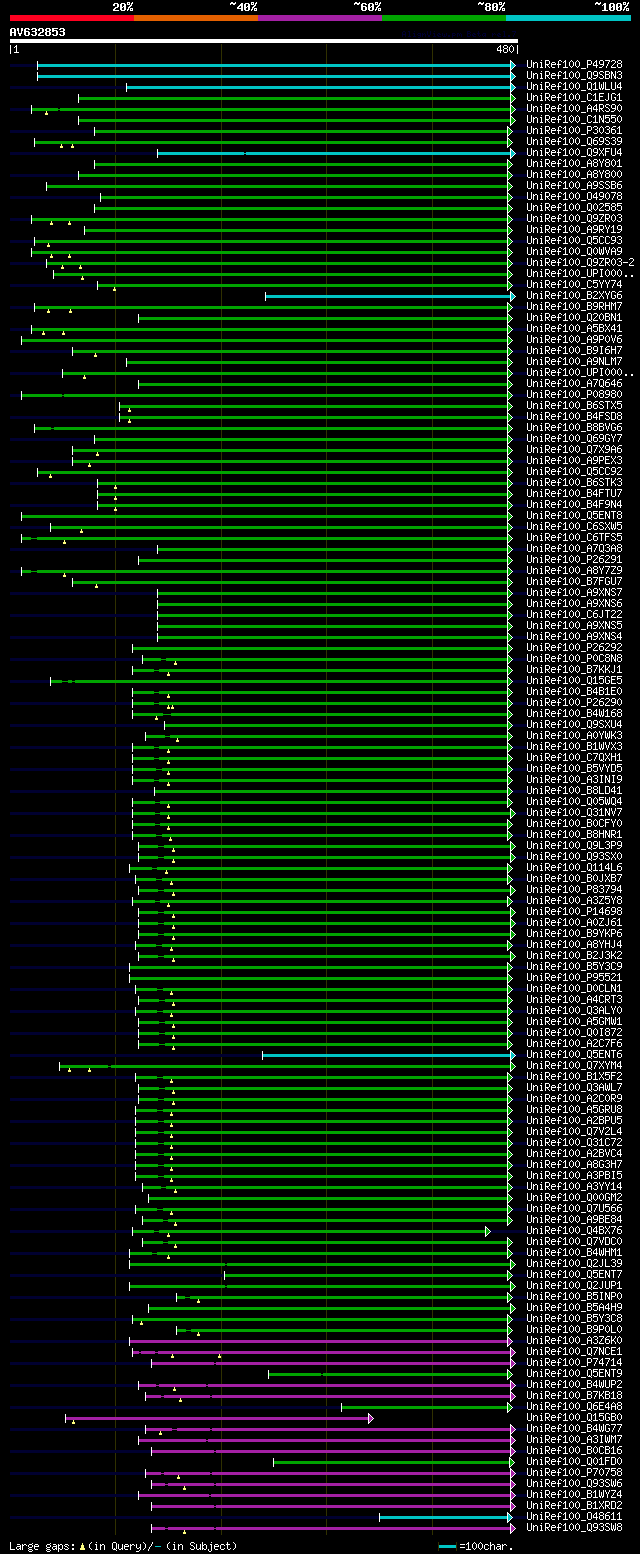Image resolution: width=640 pixels, height=1554 pixels.
Task: Select the UniRef100_Q69GY7 label
Action: [x=574, y=439]
